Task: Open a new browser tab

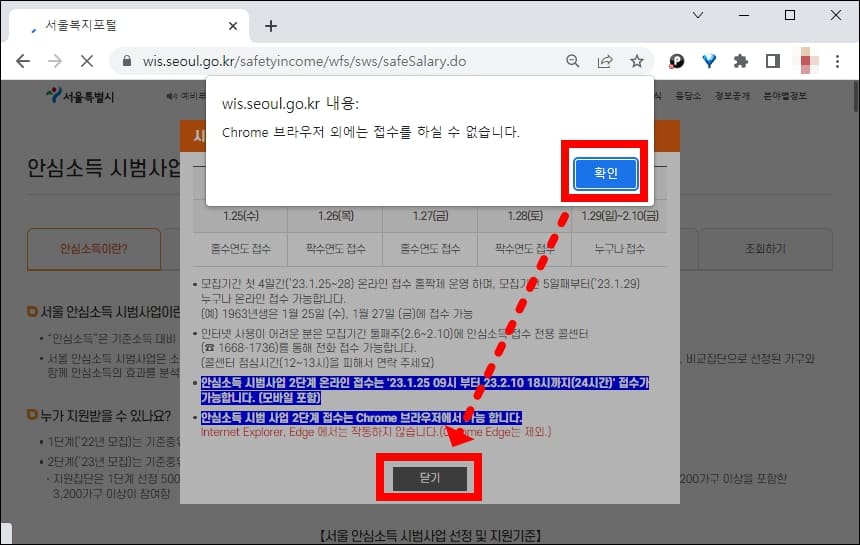Action: point(270,26)
